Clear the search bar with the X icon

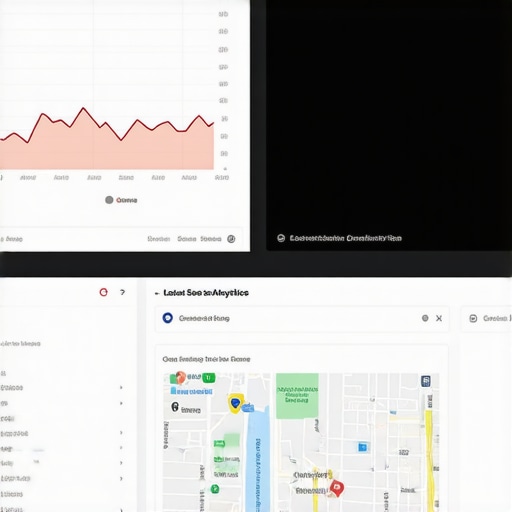(439, 318)
